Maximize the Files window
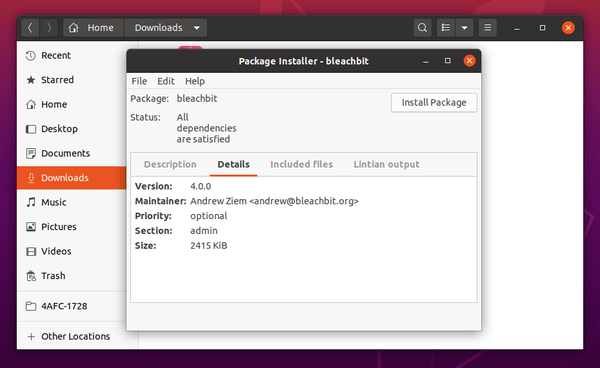The image size is (600, 368). click(x=542, y=28)
